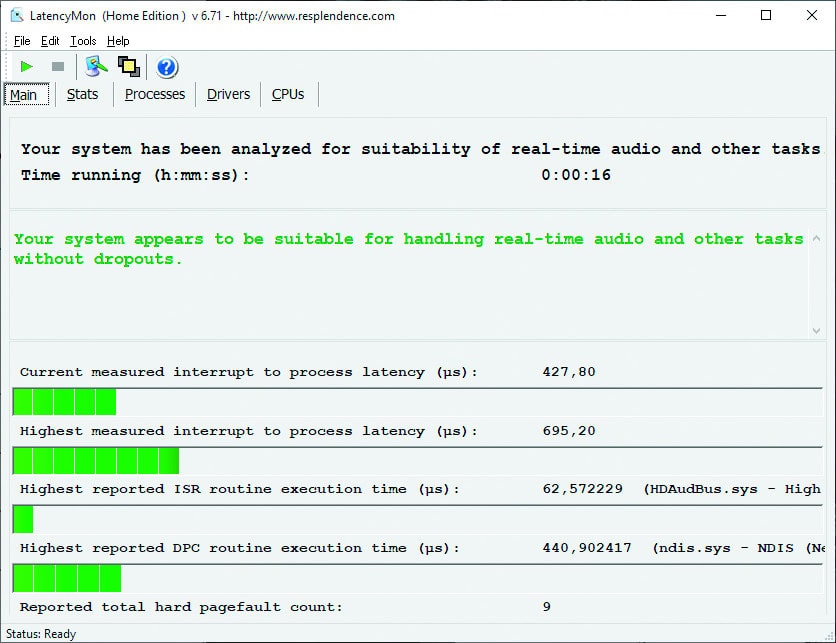This screenshot has width=836, height=643.
Task: Open settings via the screwdriver tool icon
Action: 96,66
